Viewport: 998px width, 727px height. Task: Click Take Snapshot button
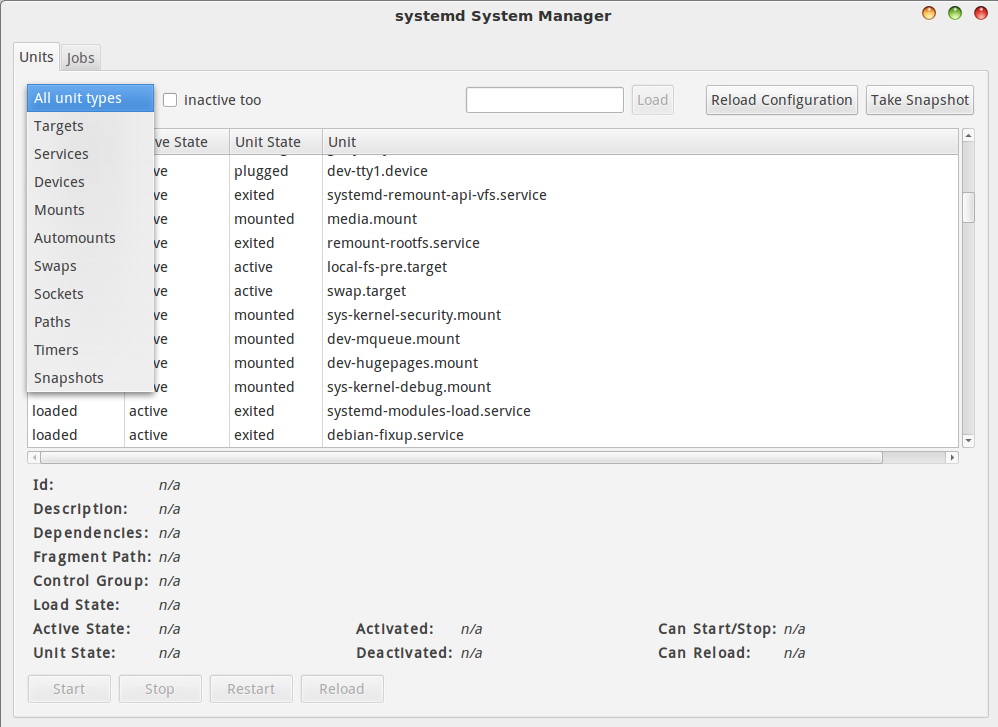[920, 100]
